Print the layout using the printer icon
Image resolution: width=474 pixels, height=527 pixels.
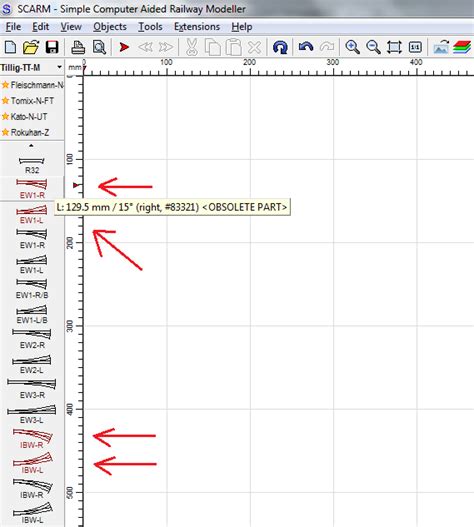(78, 47)
